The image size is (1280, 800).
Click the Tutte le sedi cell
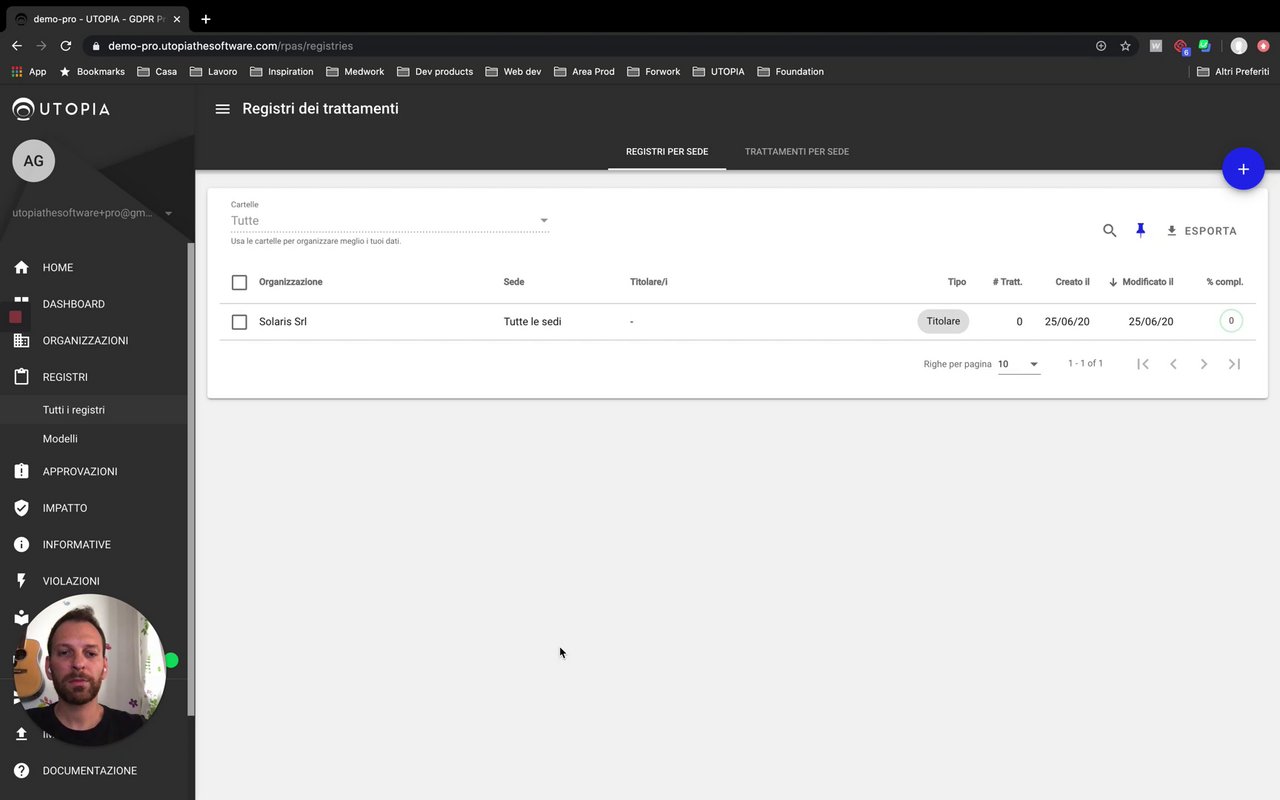click(x=532, y=322)
